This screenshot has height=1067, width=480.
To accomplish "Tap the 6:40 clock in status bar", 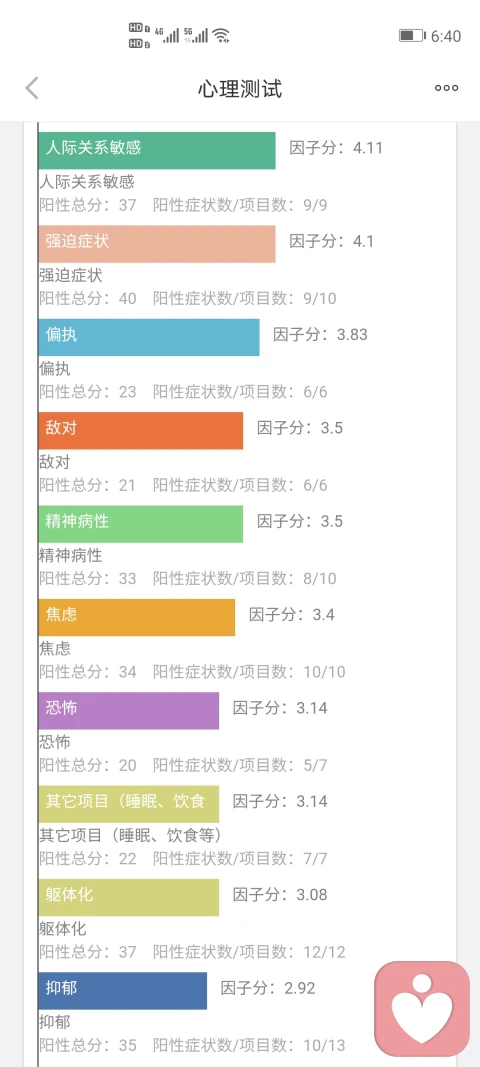I will tap(446, 36).
